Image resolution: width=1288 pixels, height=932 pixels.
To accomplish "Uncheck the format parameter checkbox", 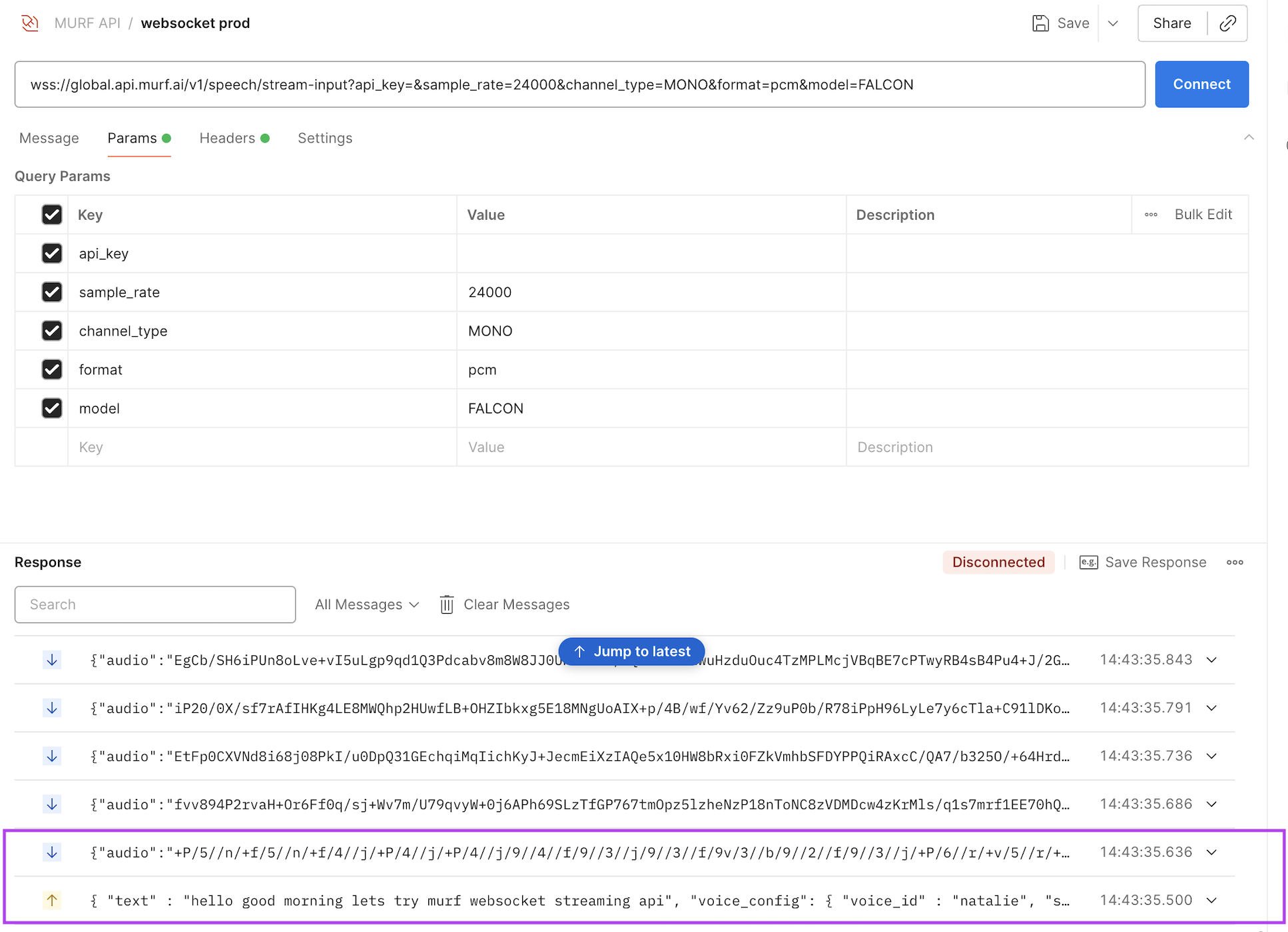I will click(x=52, y=369).
